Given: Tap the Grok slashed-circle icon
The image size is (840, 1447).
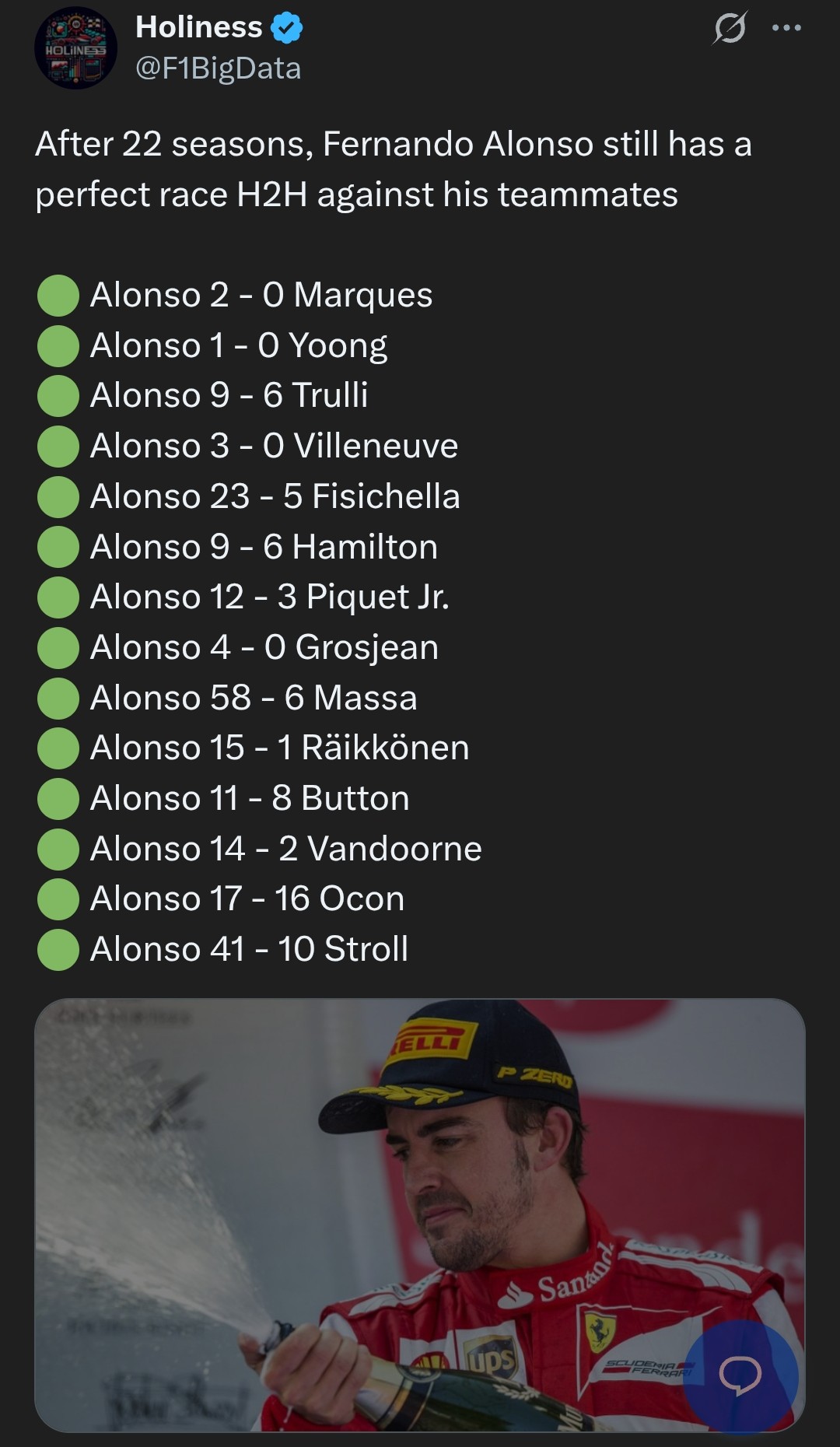Looking at the screenshot, I should pos(730,29).
